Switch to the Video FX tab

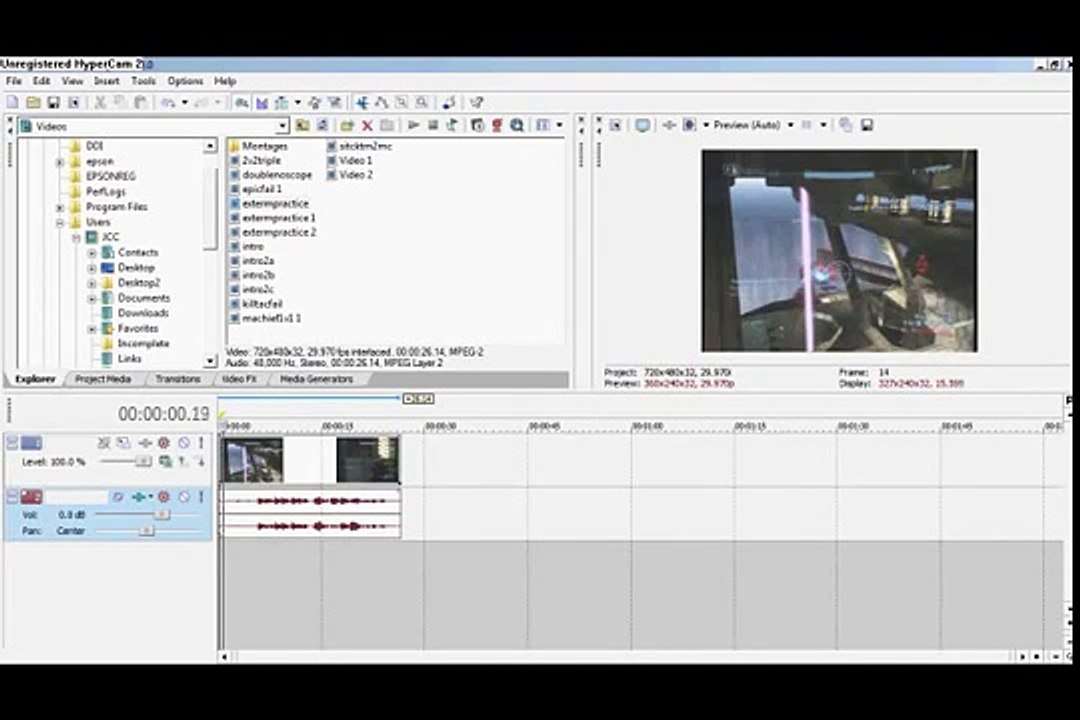(239, 379)
